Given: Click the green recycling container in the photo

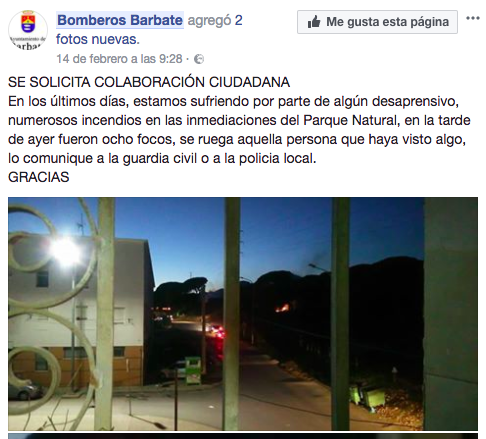Looking at the screenshot, I should 193,370.
